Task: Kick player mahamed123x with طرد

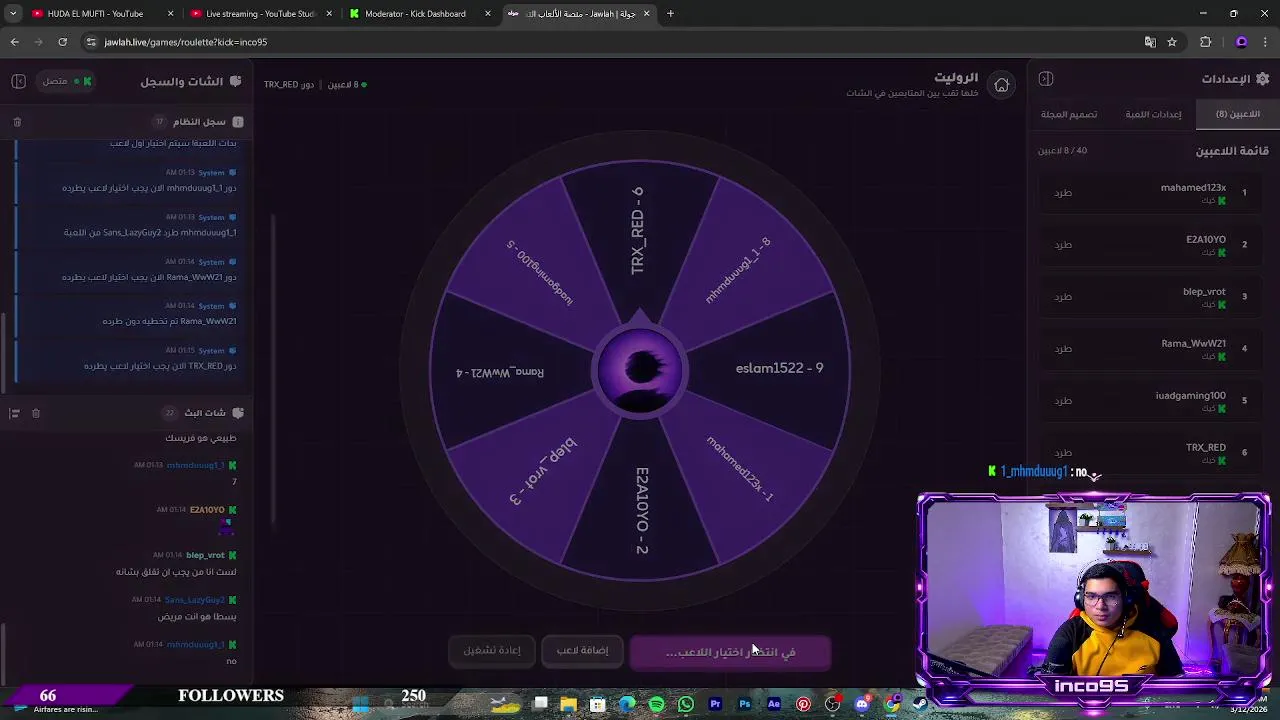Action: tap(1063, 192)
